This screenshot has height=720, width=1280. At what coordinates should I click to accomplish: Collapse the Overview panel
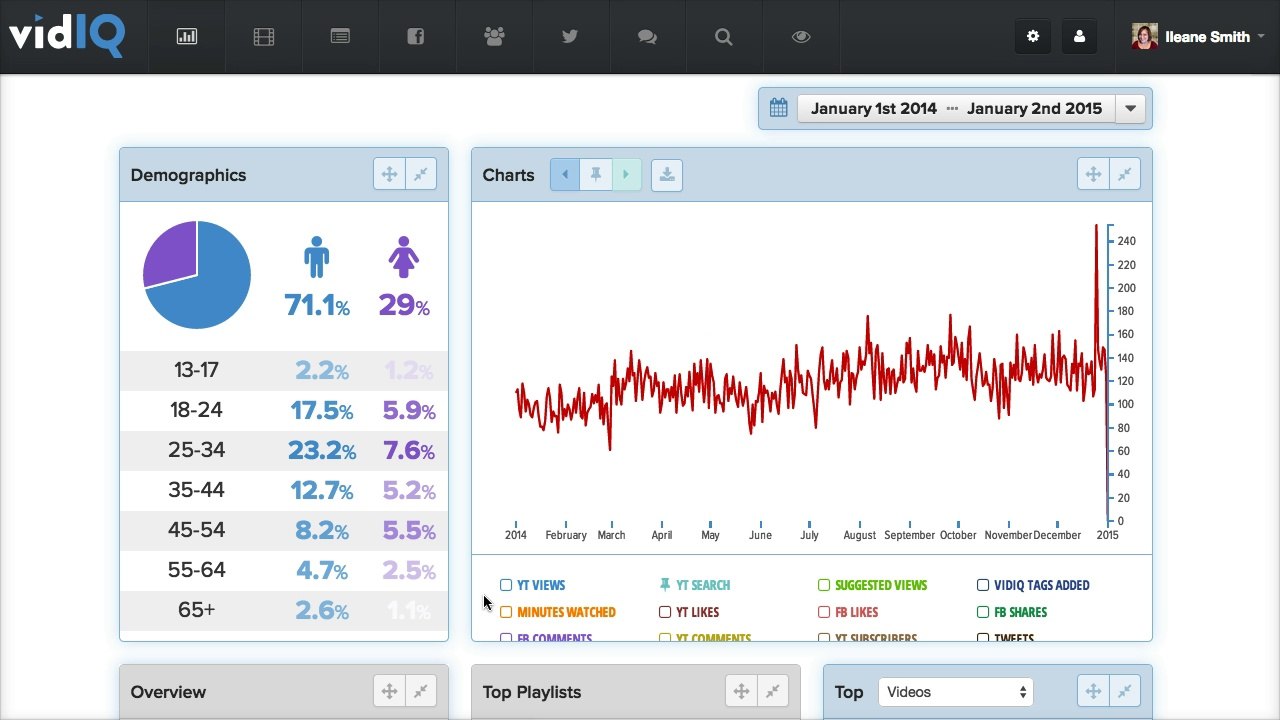pos(421,691)
